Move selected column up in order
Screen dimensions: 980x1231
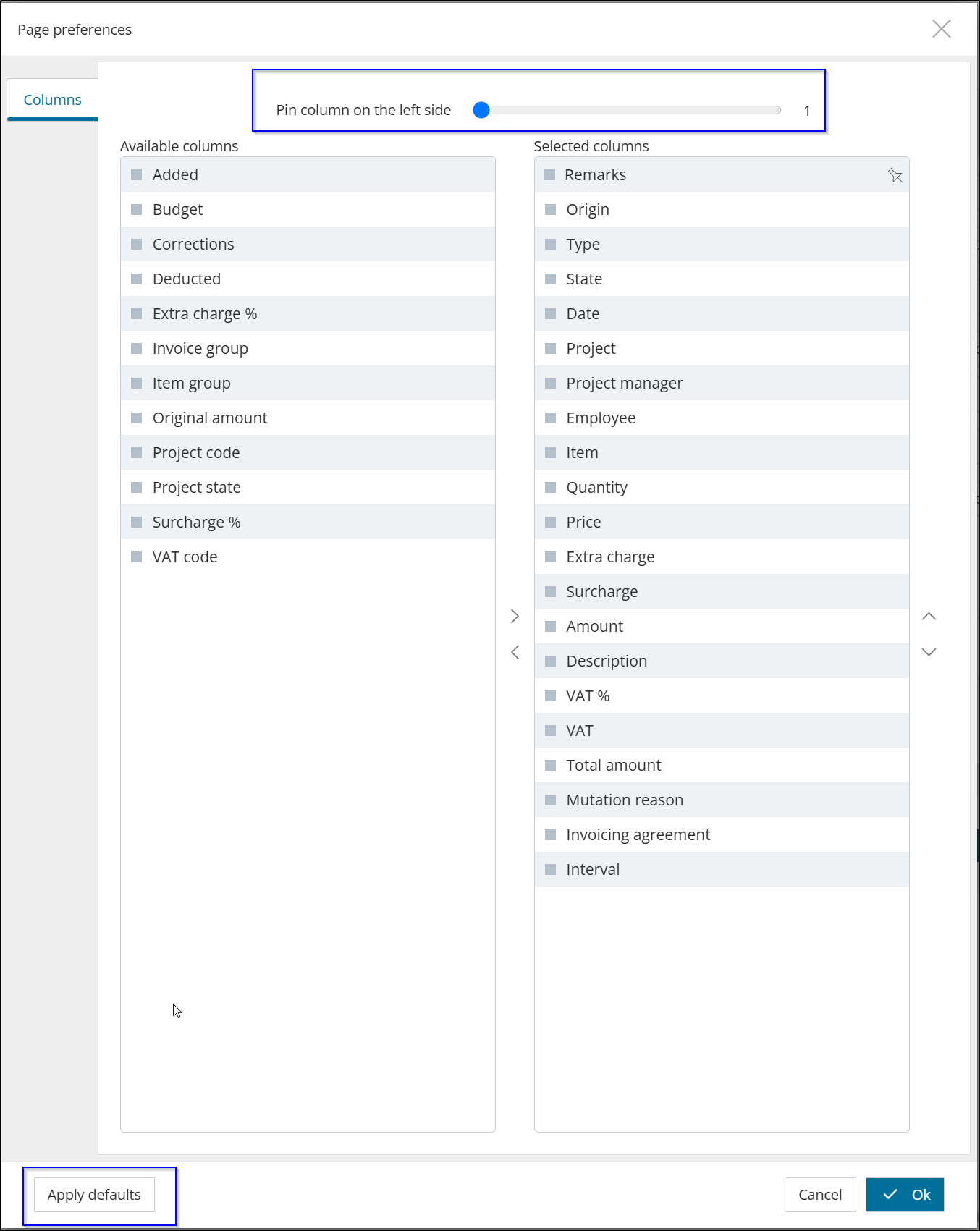pos(929,616)
